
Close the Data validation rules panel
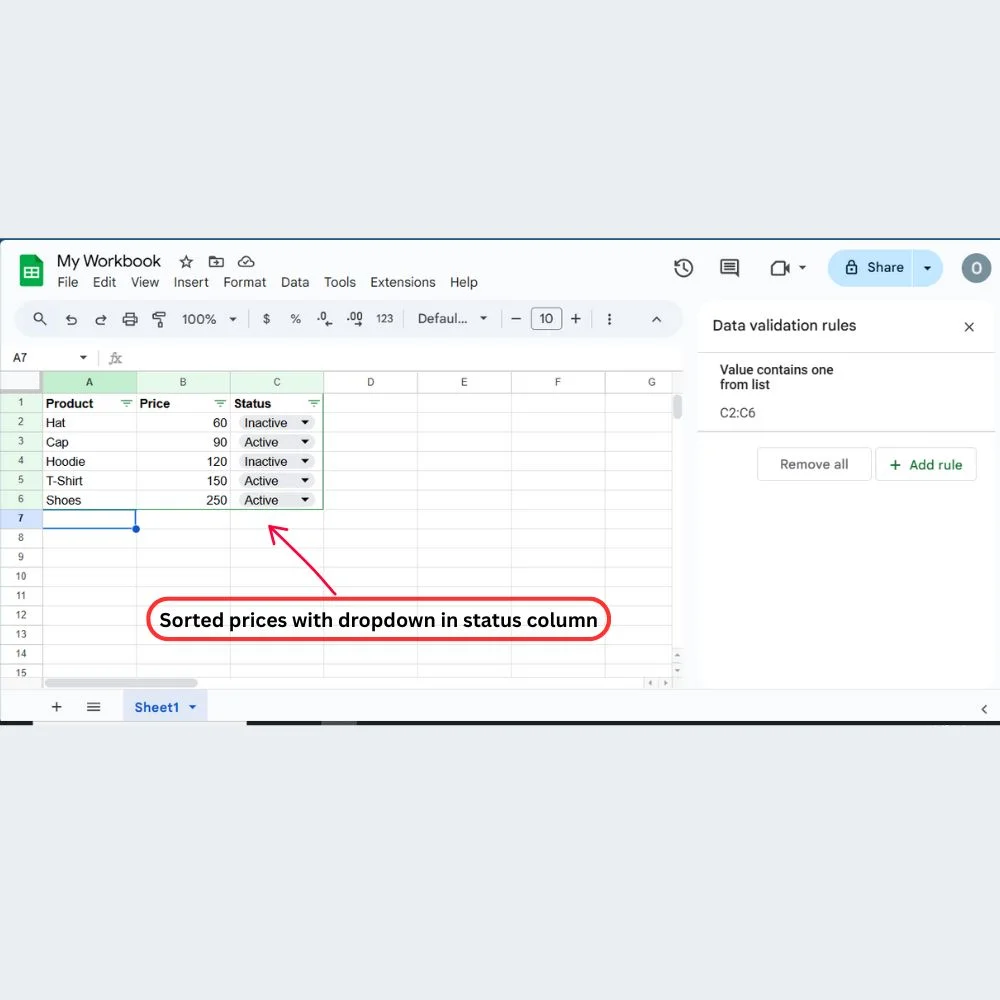click(969, 327)
